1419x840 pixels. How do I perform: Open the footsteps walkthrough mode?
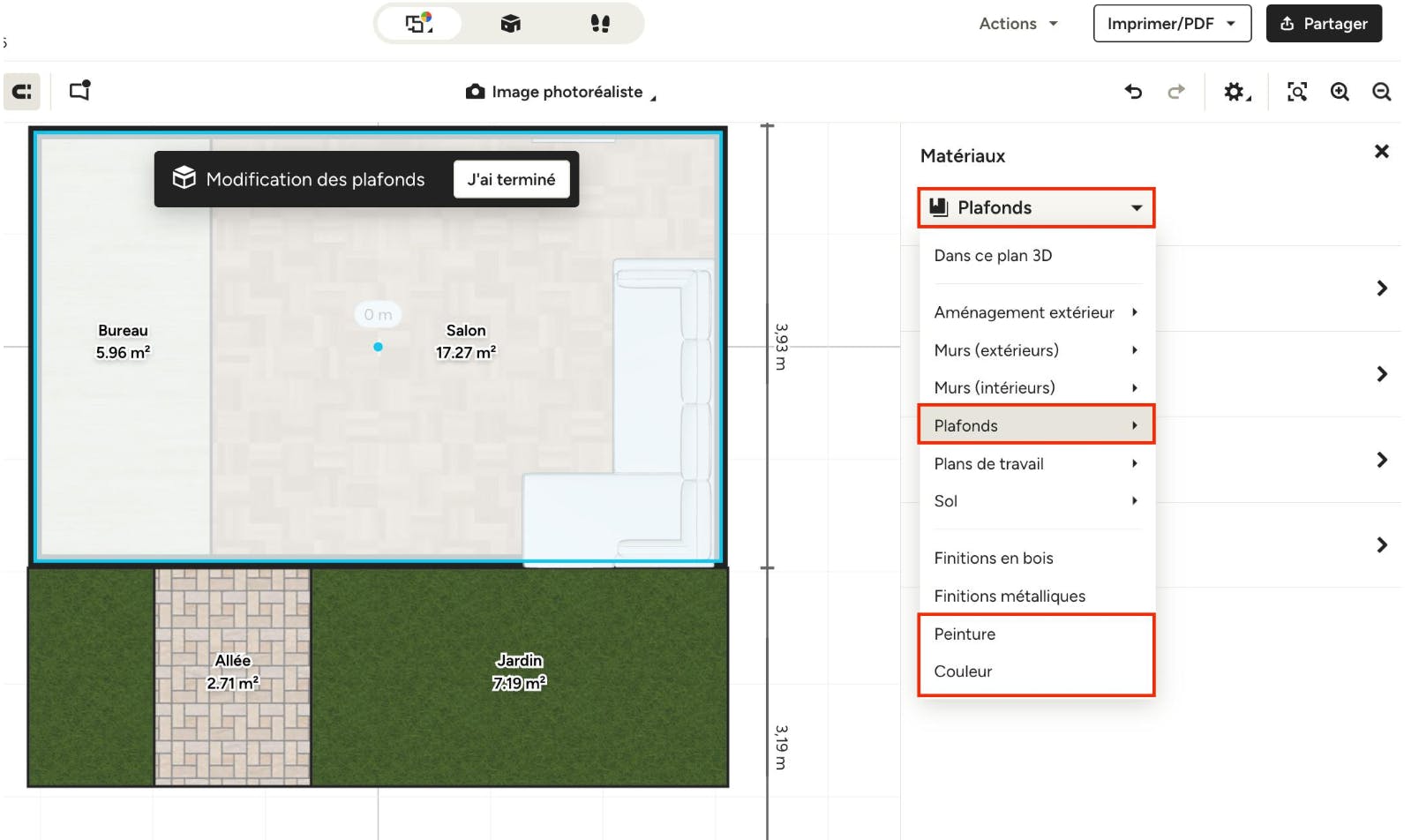[x=600, y=24]
